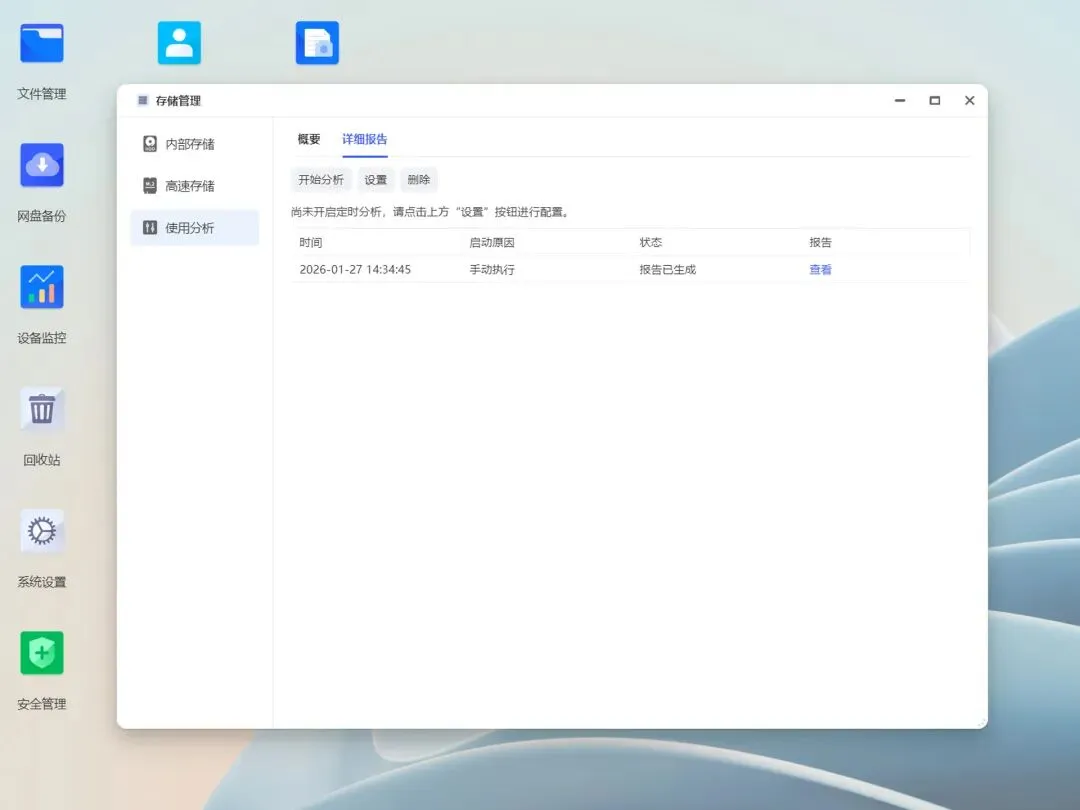
Task: Click the 报告已生成 status cell
Action: point(667,269)
